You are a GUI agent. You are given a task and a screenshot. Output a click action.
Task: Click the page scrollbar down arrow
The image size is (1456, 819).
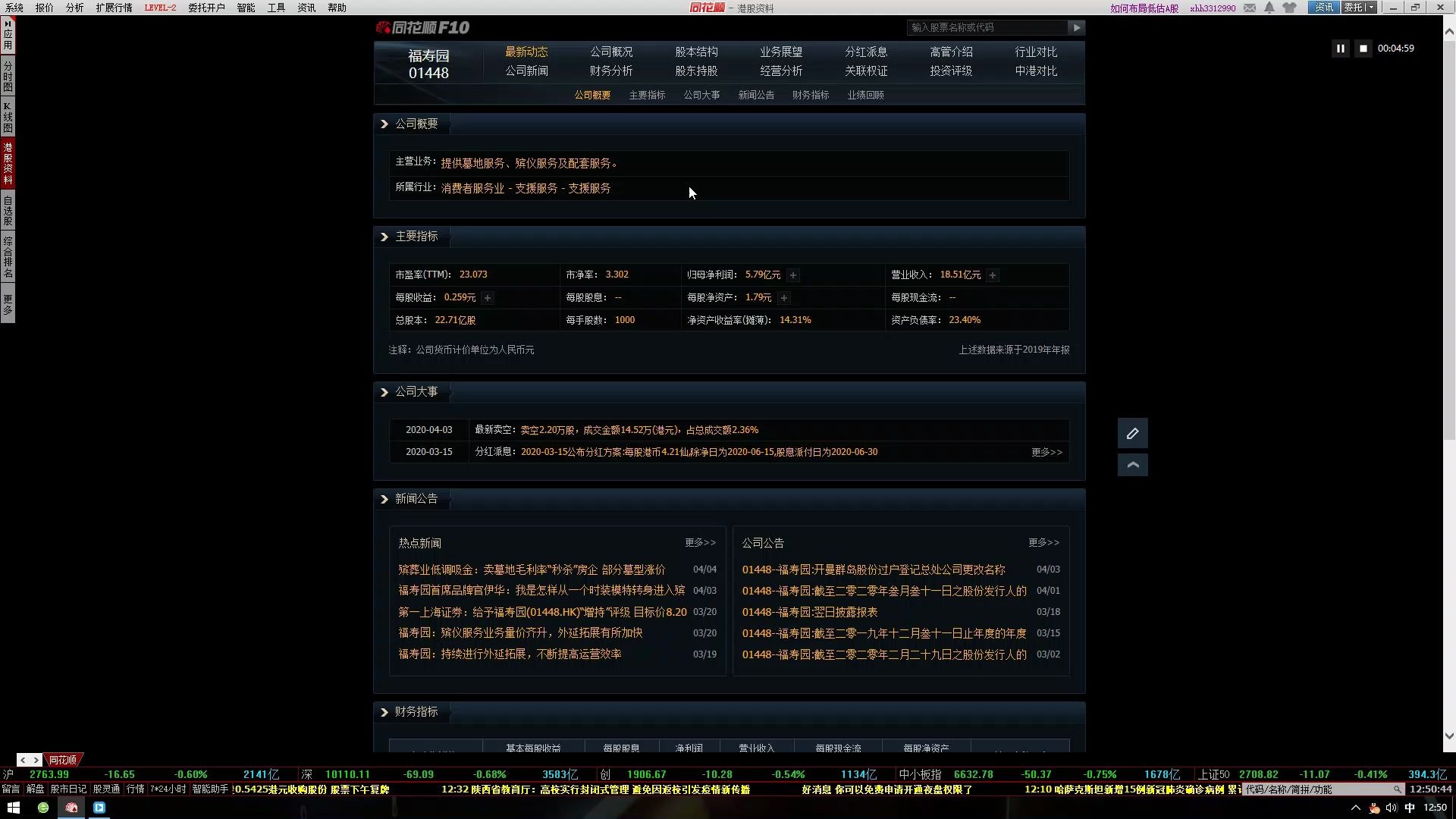[x=1449, y=736]
